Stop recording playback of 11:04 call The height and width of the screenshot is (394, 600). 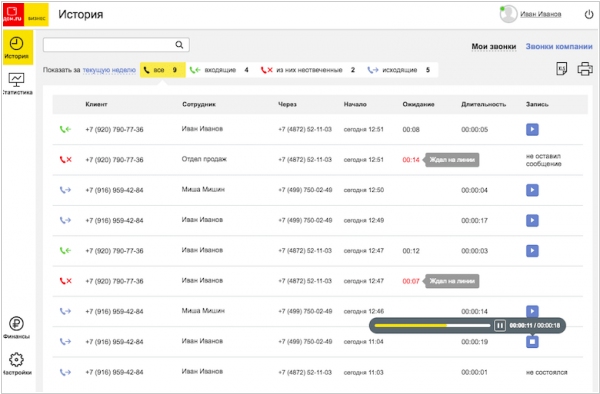coord(532,342)
